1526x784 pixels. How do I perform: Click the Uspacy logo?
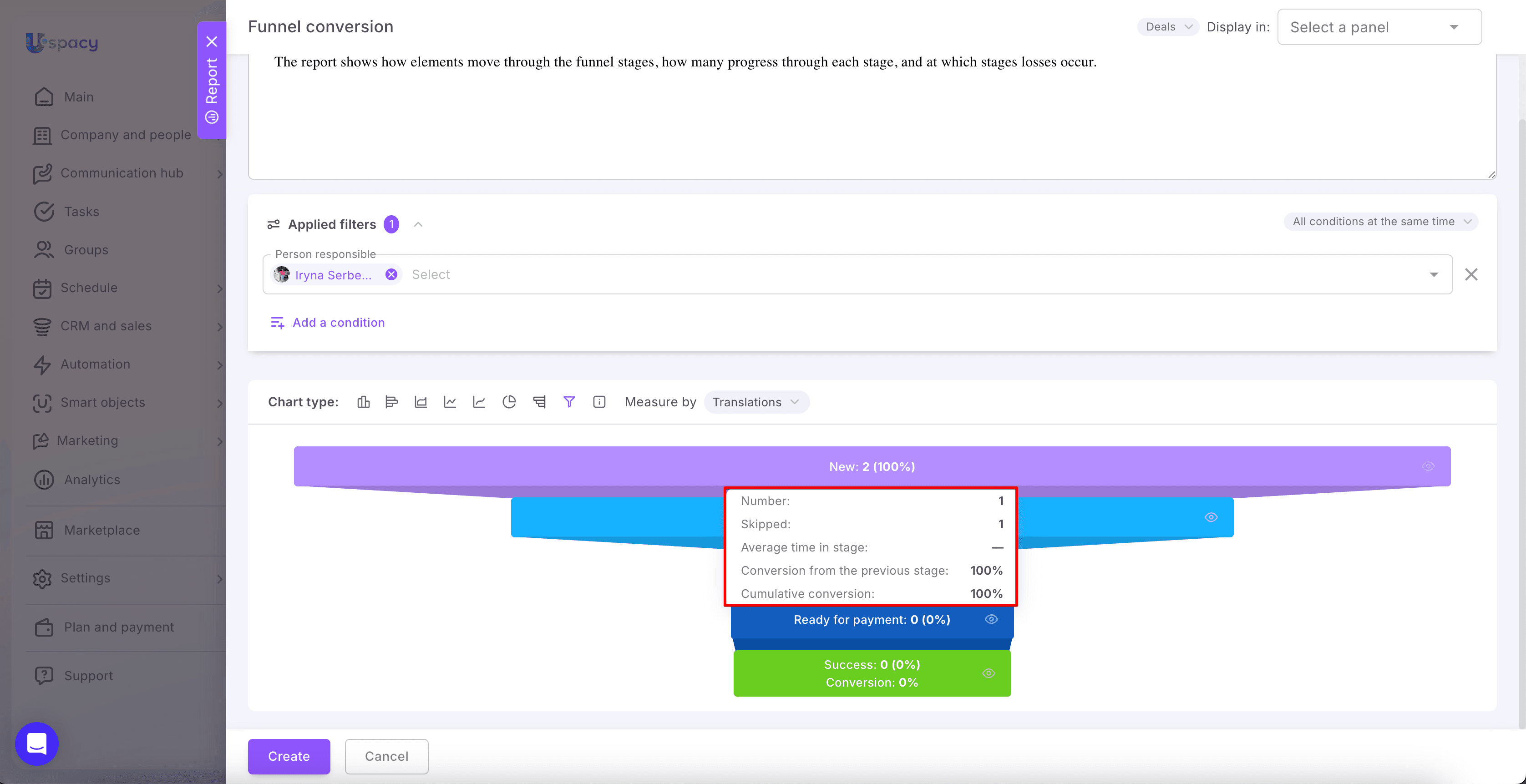(x=61, y=42)
